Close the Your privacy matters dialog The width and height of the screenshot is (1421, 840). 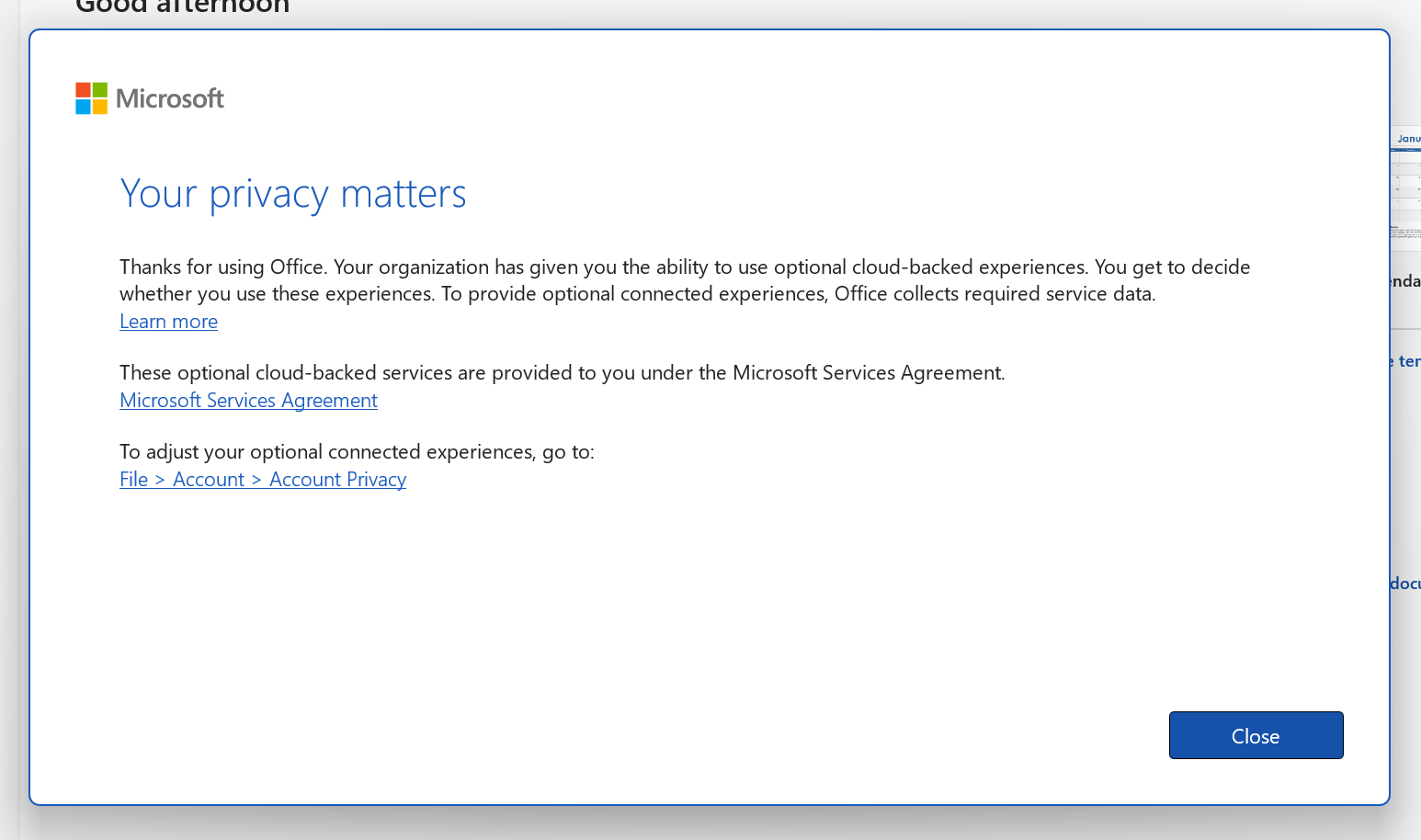(x=1256, y=735)
